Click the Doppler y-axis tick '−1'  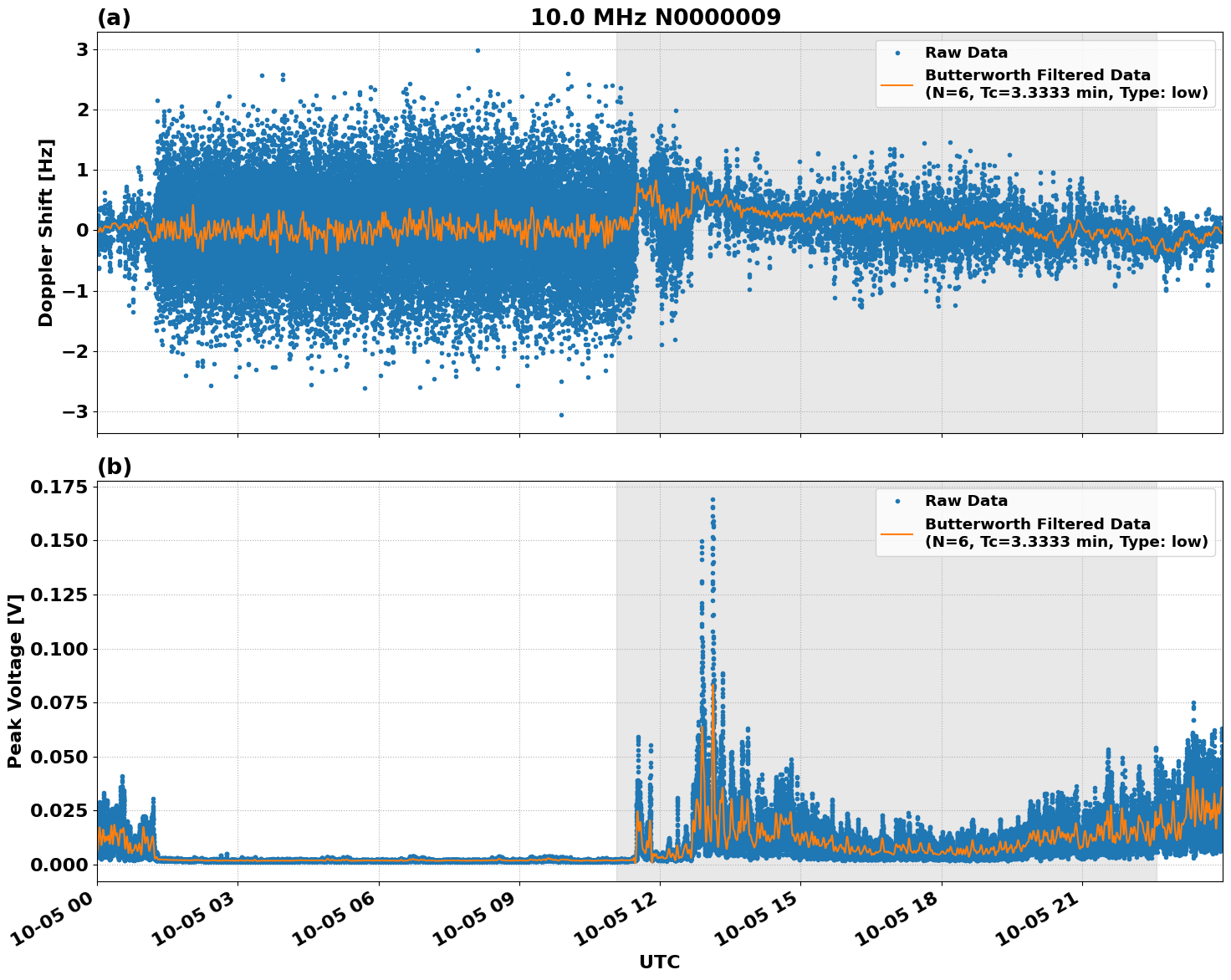click(x=76, y=291)
